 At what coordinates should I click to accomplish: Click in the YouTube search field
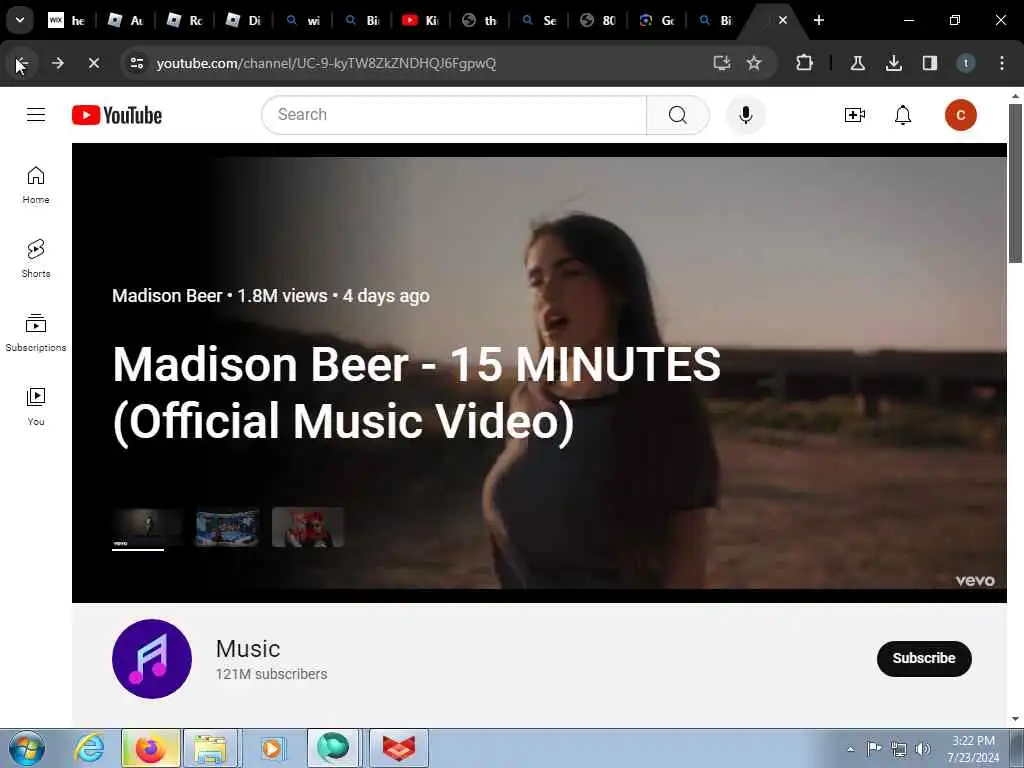pos(455,115)
